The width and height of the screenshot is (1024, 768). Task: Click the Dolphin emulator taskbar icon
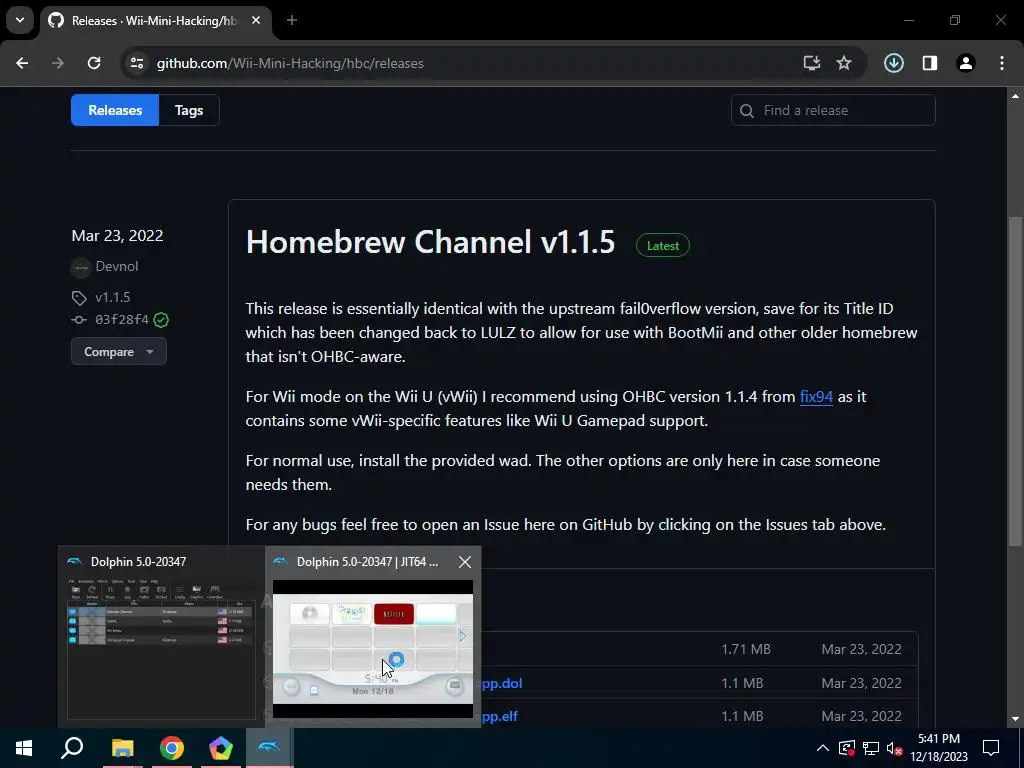pos(269,748)
